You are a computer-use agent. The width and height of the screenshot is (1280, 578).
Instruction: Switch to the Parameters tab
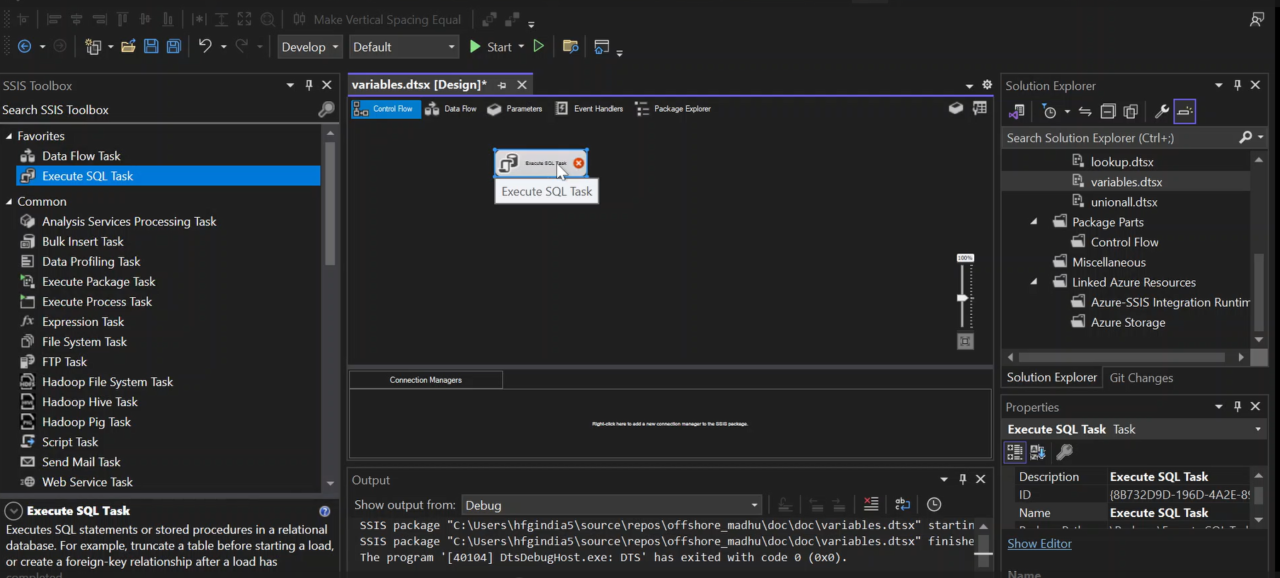(515, 109)
